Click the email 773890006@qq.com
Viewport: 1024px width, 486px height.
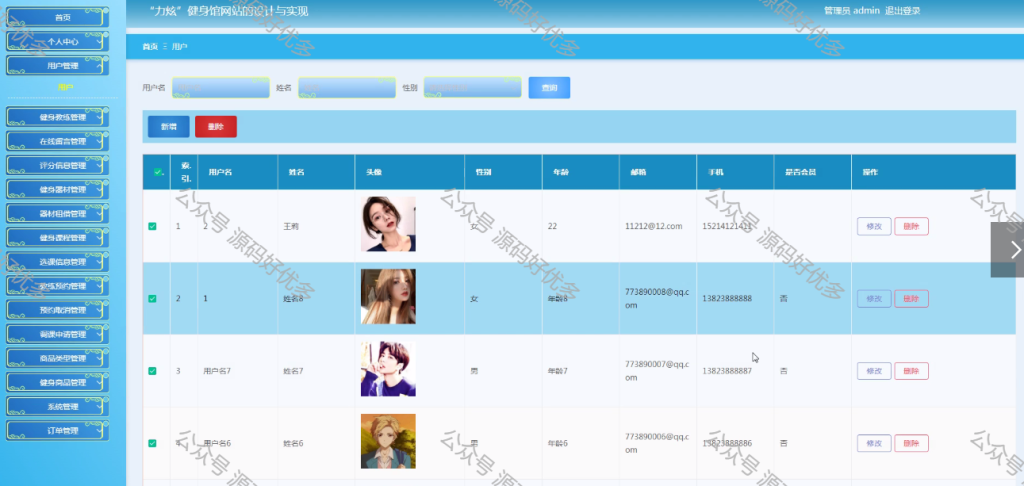tap(657, 443)
